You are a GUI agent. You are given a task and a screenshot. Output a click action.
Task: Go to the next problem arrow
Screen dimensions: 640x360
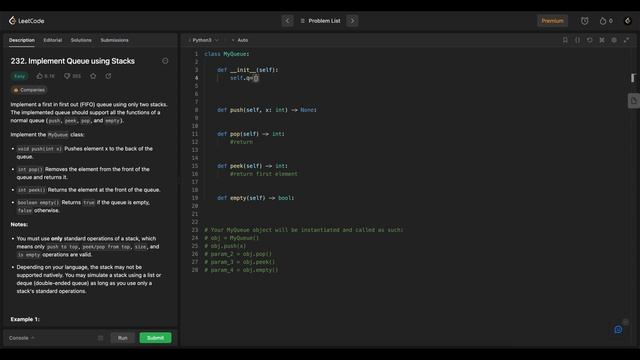click(352, 21)
